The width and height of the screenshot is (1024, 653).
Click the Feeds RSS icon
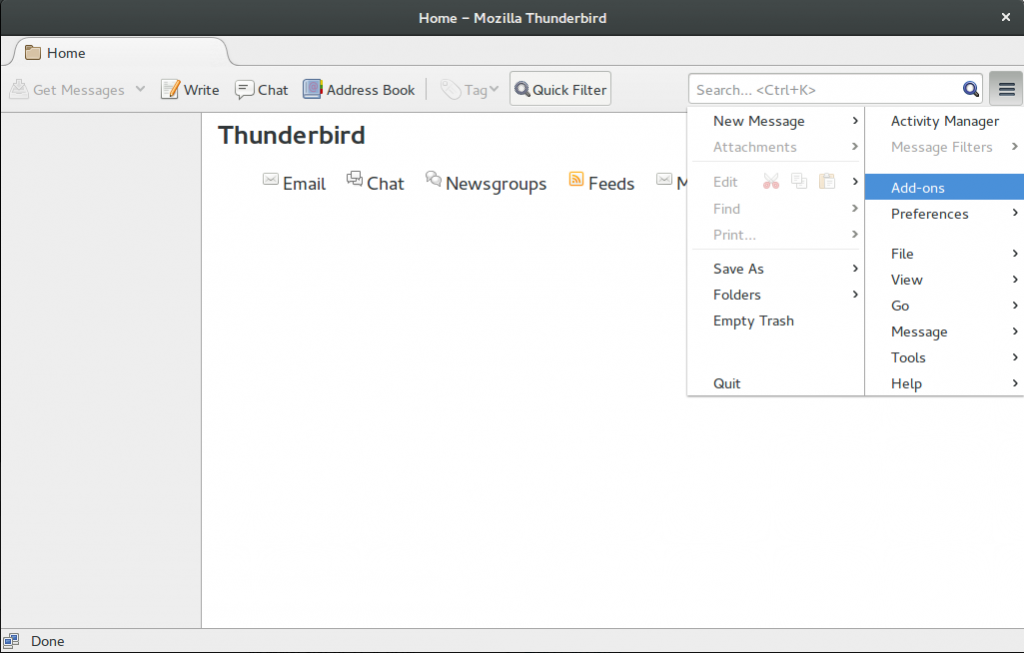pos(576,179)
